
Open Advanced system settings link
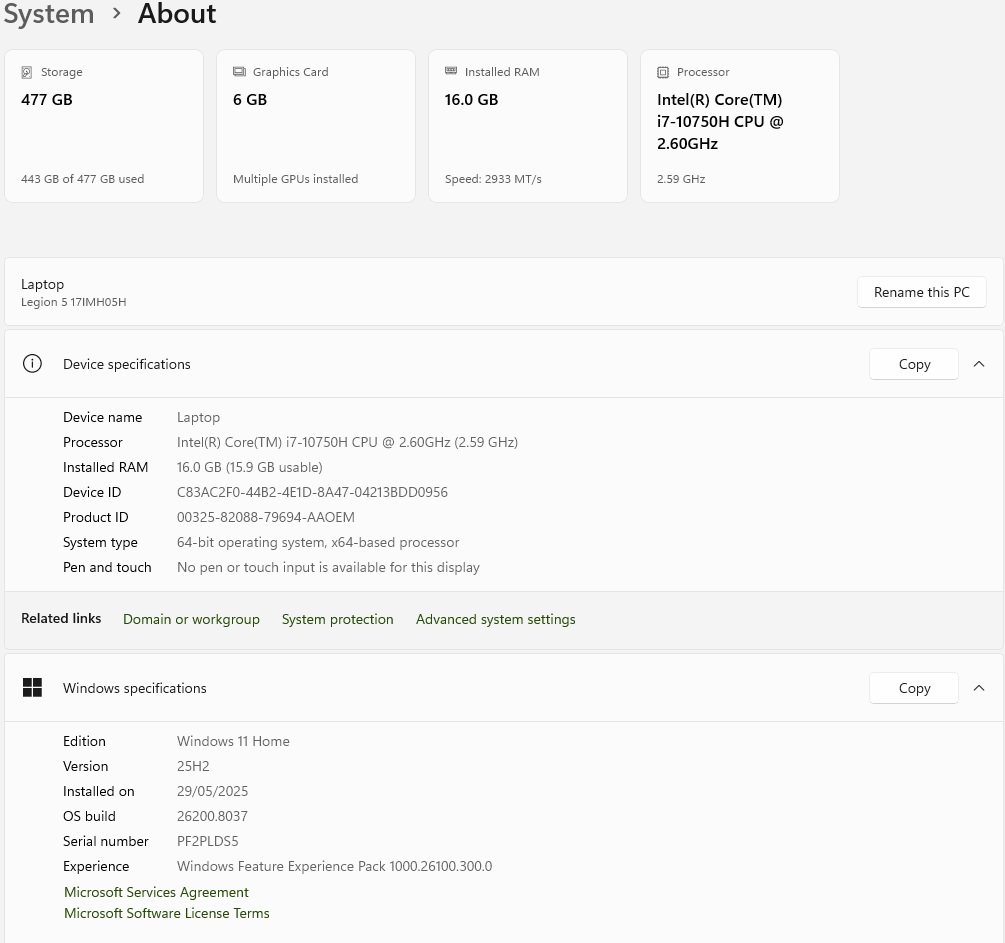pyautogui.click(x=495, y=619)
